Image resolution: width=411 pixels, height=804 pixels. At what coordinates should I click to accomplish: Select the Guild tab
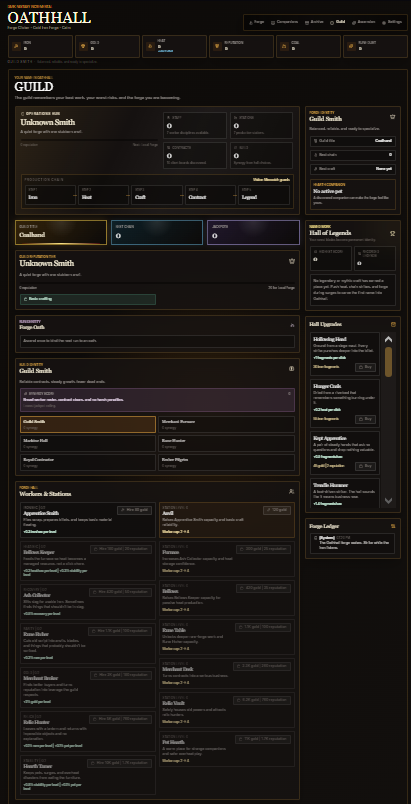click(338, 23)
